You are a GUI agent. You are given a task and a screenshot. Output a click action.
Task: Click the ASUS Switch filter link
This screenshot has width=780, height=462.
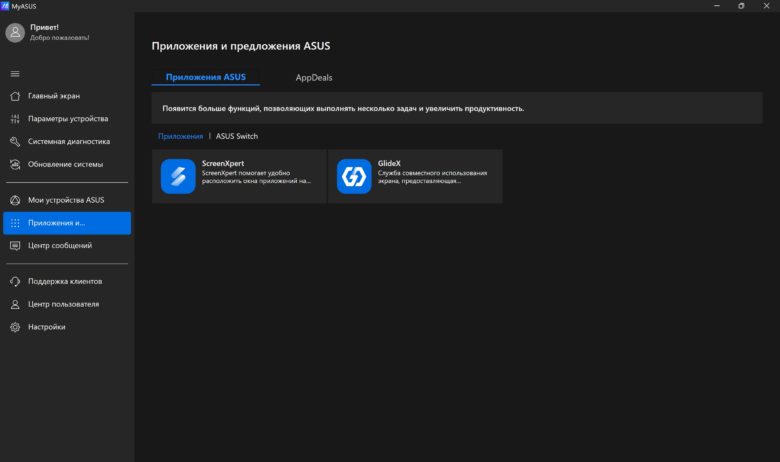click(237, 136)
